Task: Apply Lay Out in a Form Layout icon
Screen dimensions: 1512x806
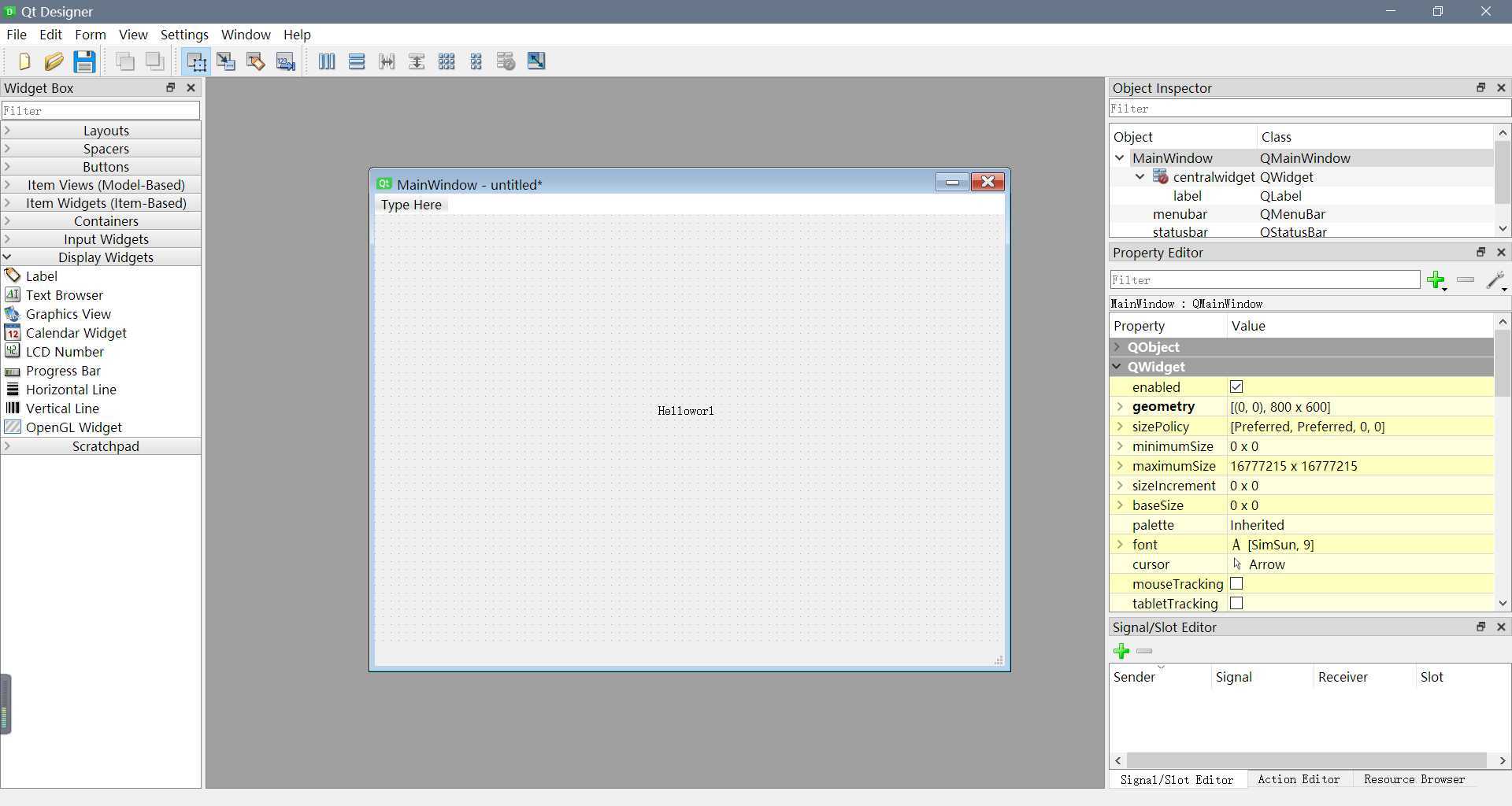Action: click(476, 61)
